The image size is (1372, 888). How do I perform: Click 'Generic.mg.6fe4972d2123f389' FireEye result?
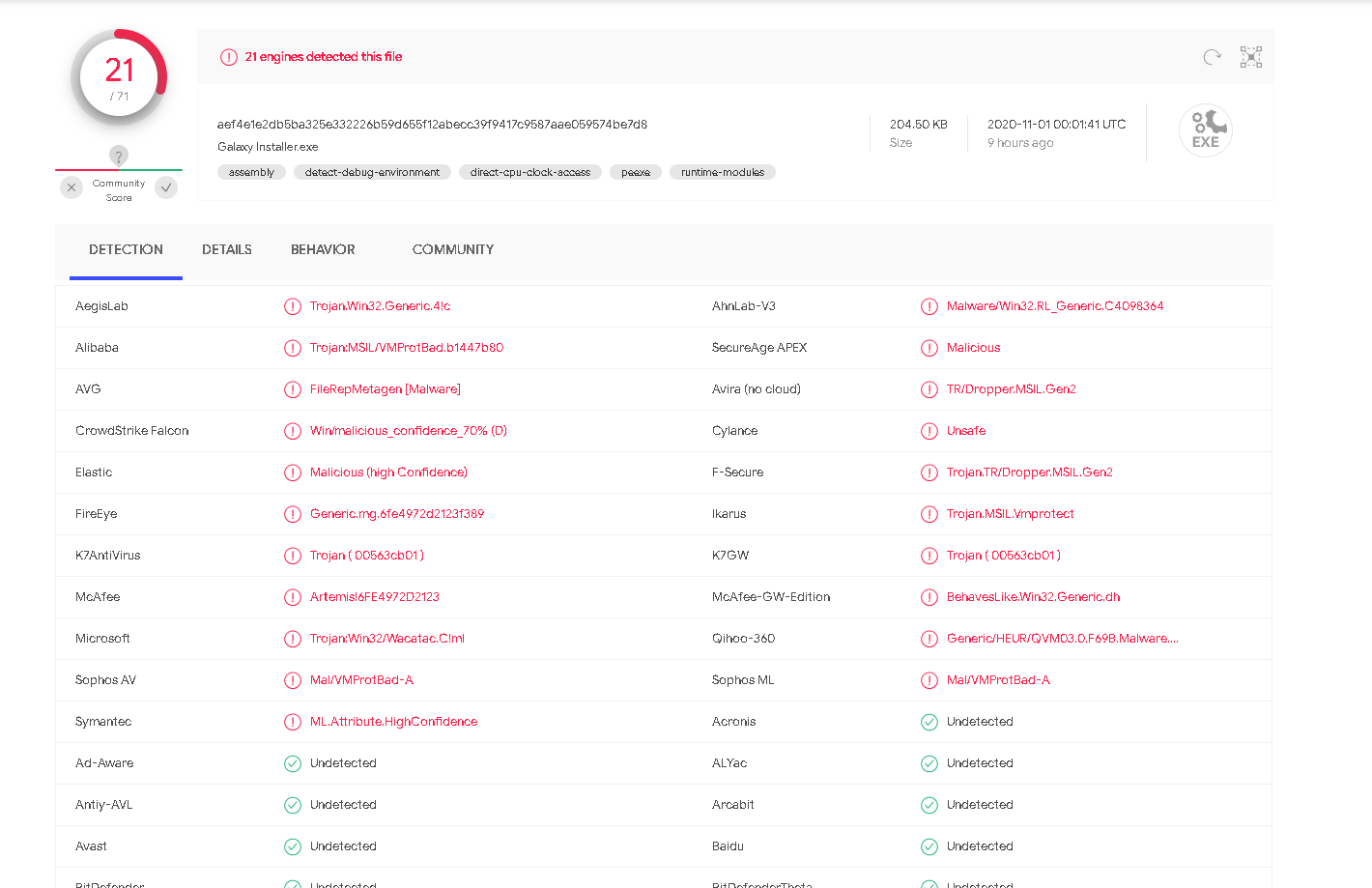(x=397, y=514)
